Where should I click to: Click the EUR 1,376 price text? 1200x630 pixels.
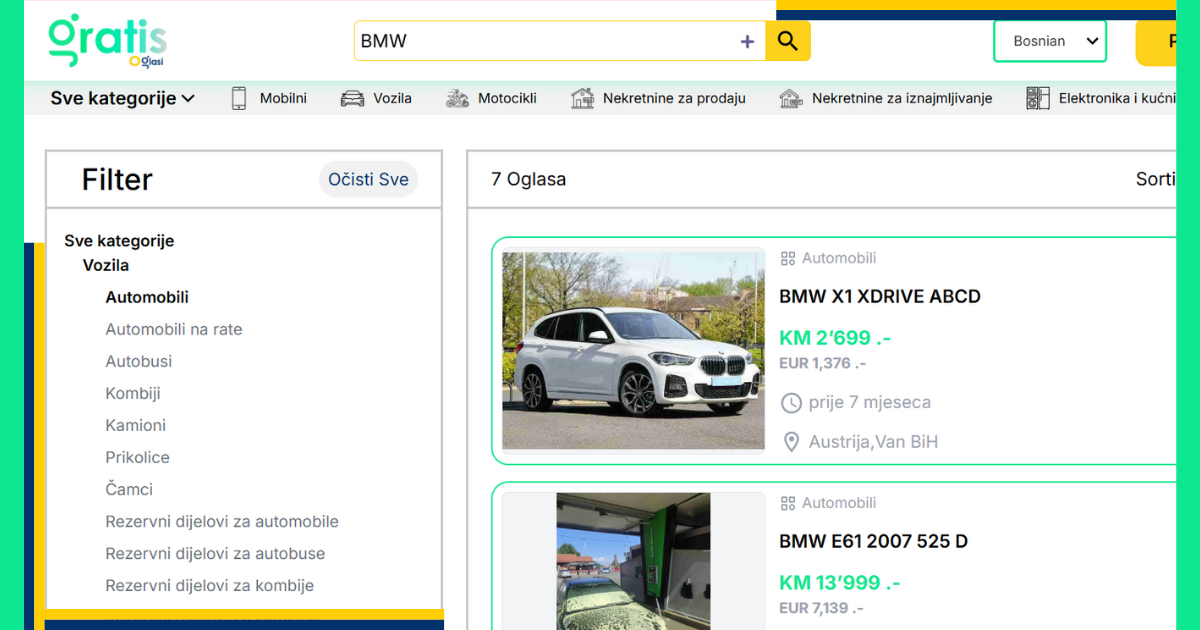(x=822, y=363)
